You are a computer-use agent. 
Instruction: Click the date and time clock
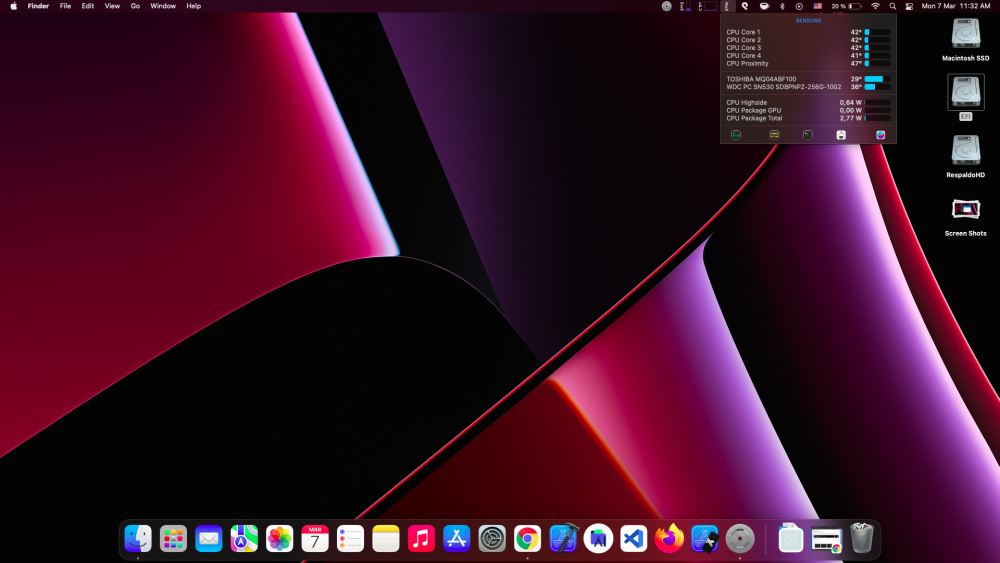956,6
